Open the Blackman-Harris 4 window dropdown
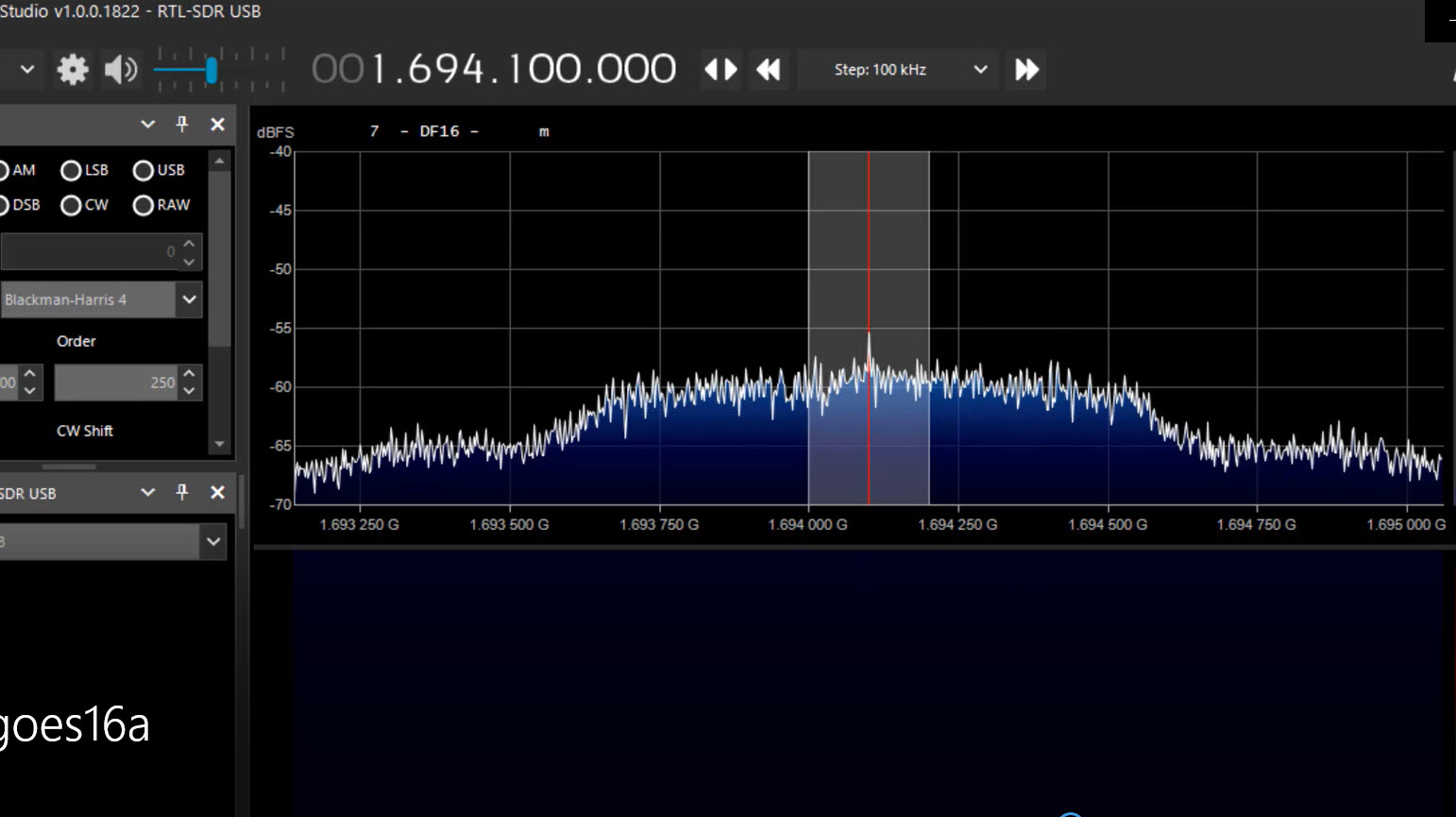The image size is (1456, 817). point(188,299)
